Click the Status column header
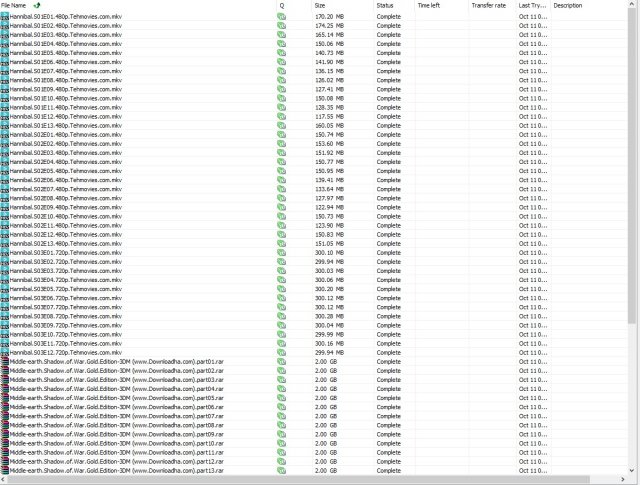The height and width of the screenshot is (485, 640). (385, 6)
